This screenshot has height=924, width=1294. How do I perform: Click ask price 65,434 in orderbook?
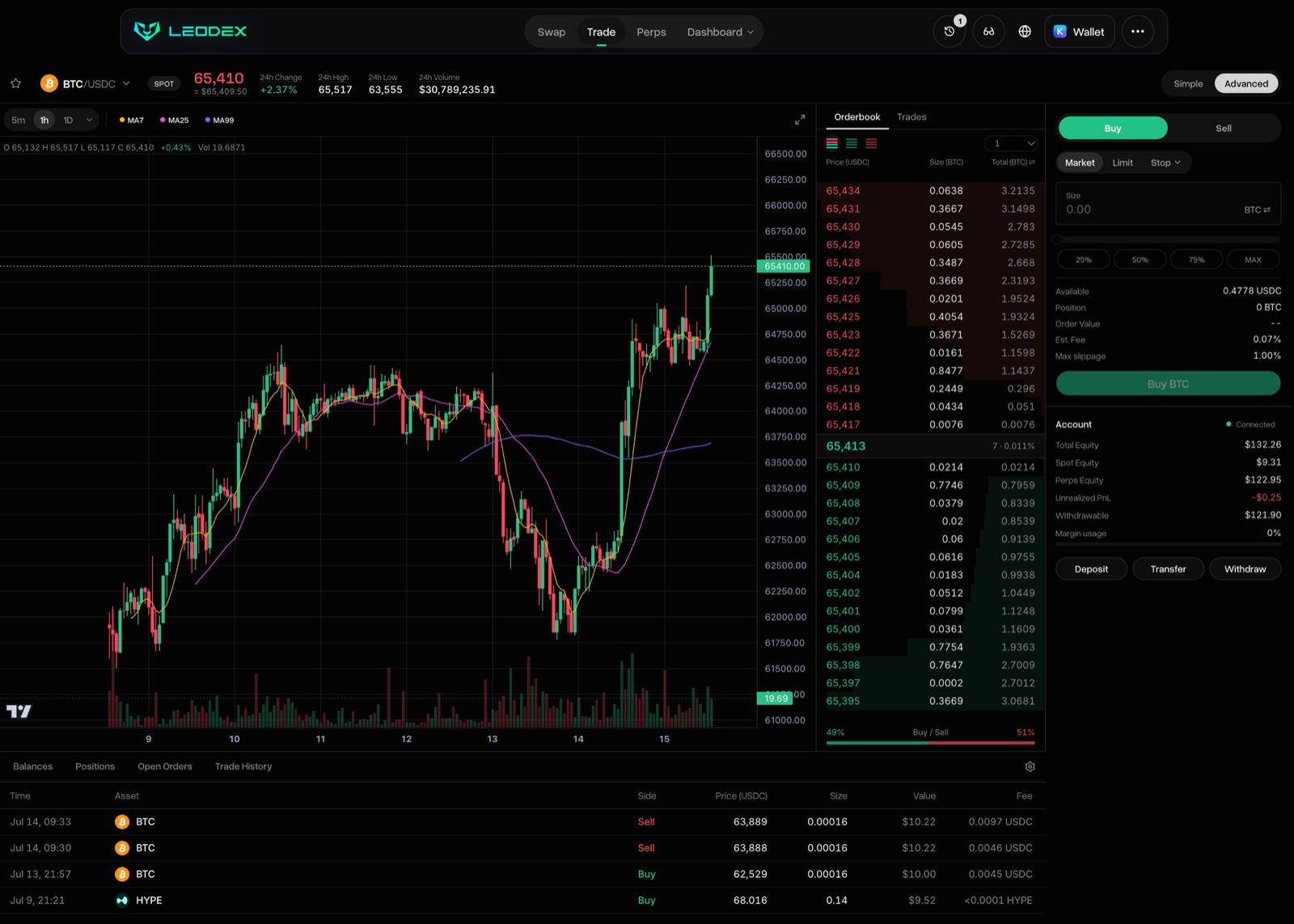coord(843,191)
